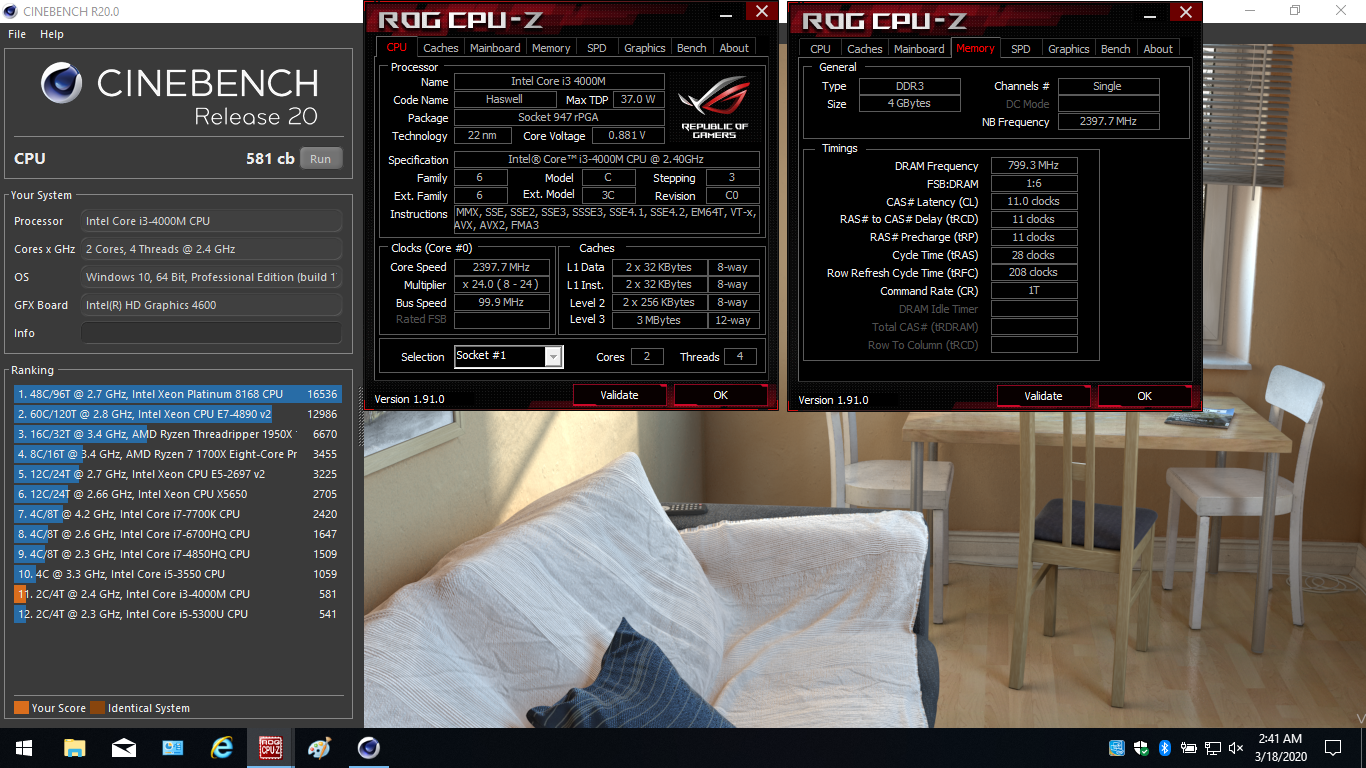
Task: Open File Explorer from the taskbar
Action: [x=74, y=748]
